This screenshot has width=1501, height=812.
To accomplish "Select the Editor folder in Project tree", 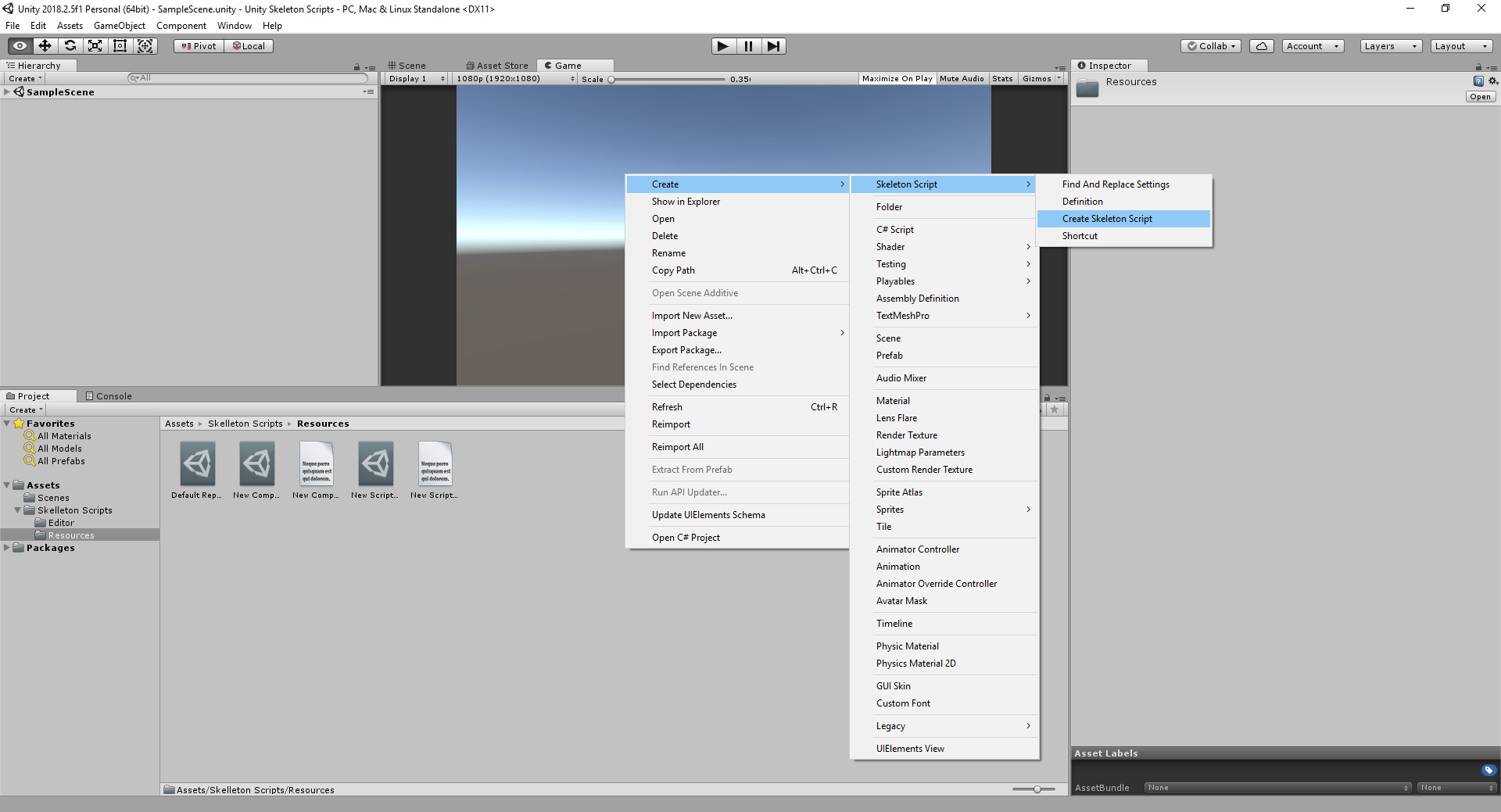I will (61, 523).
